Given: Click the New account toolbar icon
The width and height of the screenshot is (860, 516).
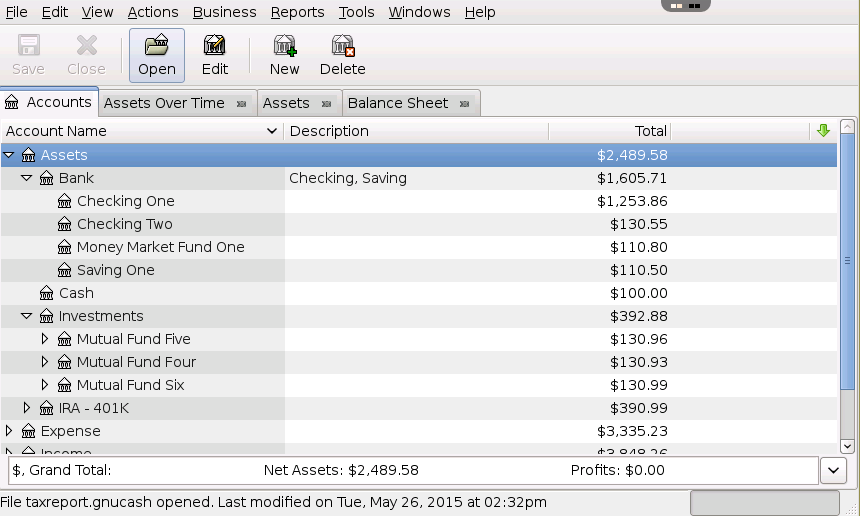Looking at the screenshot, I should [x=284, y=46].
